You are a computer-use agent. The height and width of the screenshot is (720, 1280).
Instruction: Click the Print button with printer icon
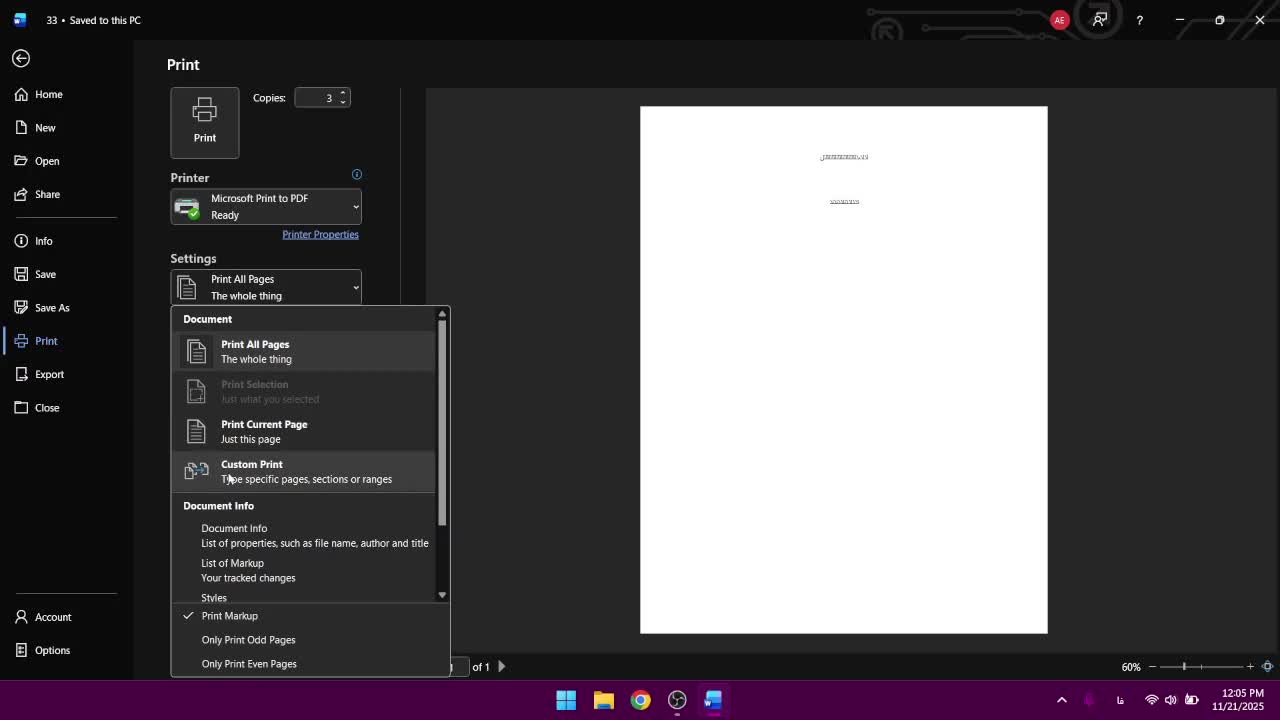(x=205, y=123)
